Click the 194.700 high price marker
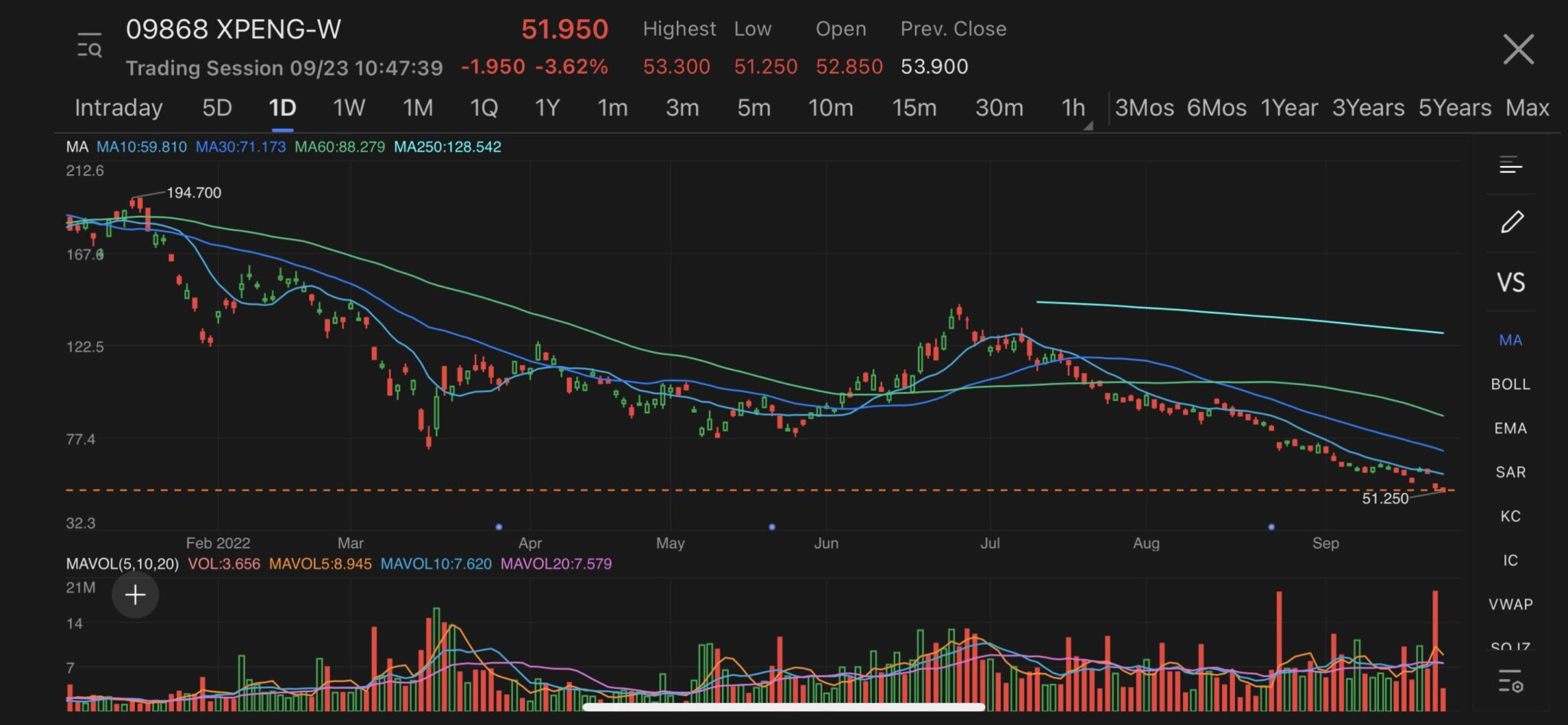 pyautogui.click(x=194, y=193)
